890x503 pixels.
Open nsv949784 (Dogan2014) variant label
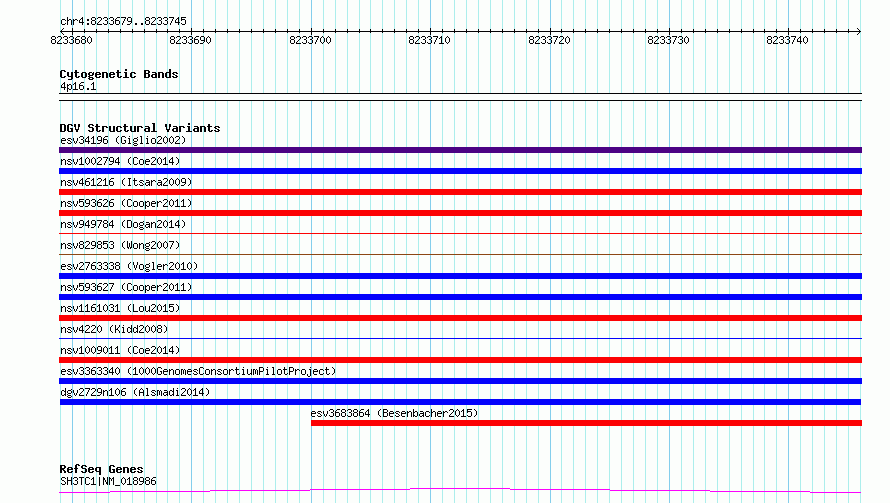(x=123, y=224)
